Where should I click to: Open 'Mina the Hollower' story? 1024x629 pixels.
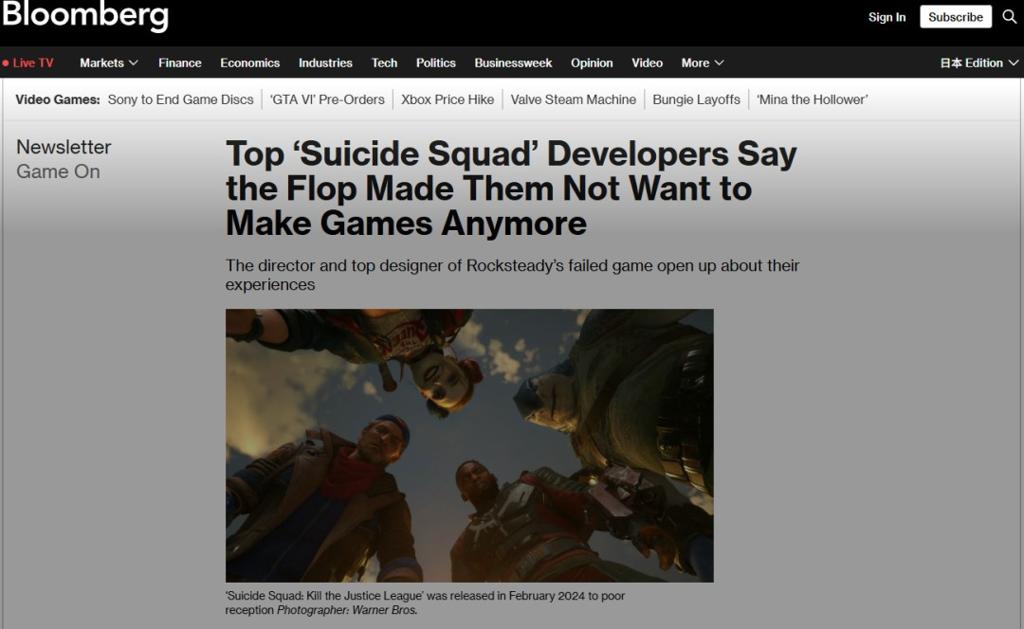(812, 99)
